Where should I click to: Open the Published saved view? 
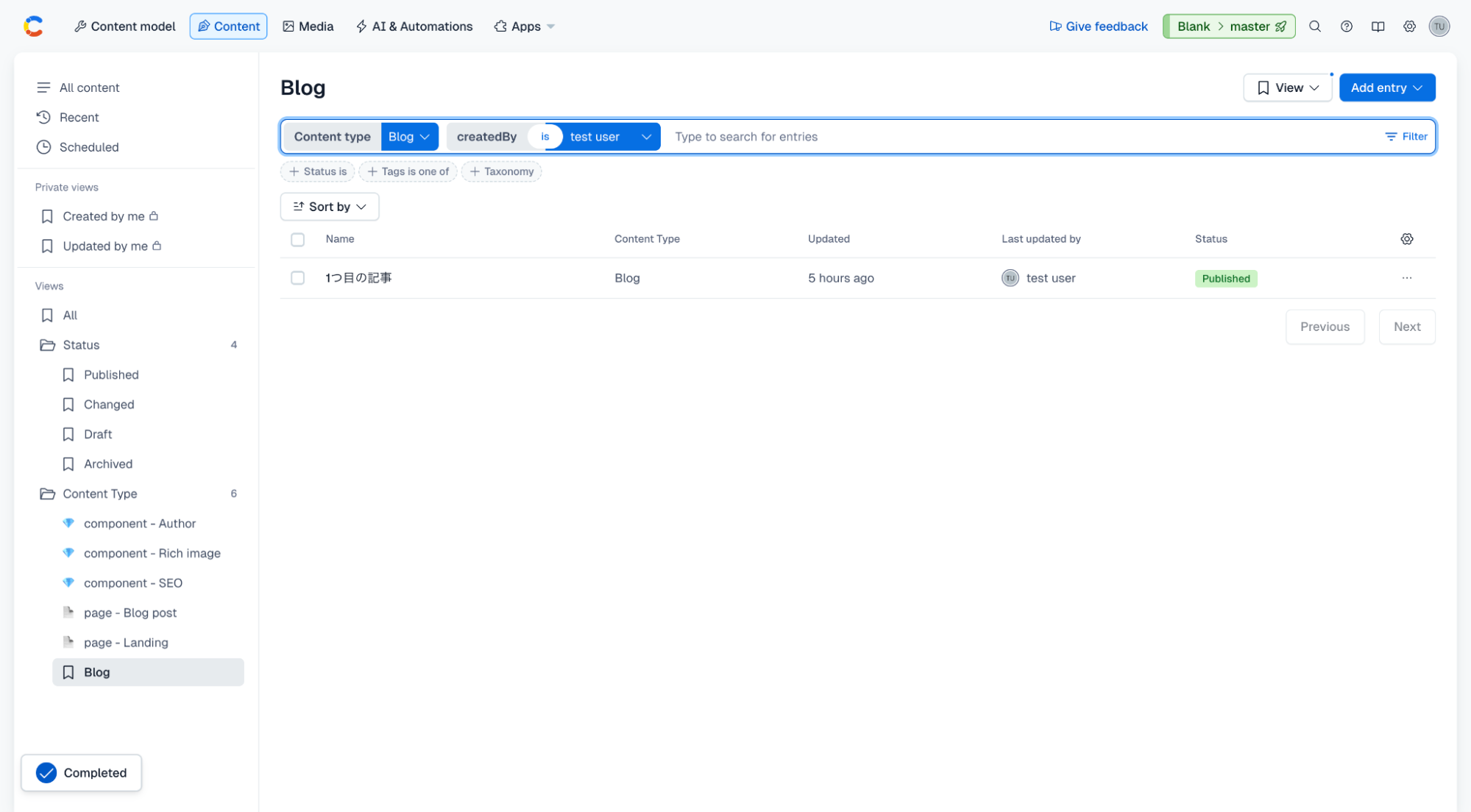111,374
